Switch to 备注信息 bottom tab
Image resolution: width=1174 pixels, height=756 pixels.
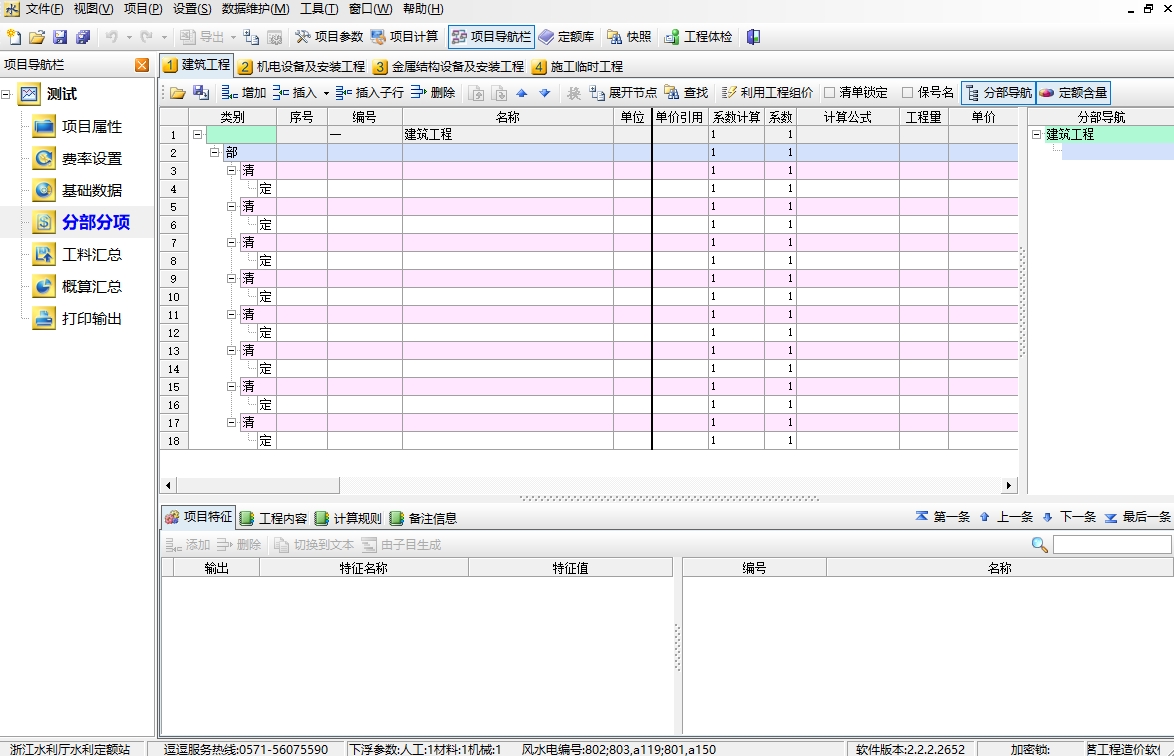[423, 518]
